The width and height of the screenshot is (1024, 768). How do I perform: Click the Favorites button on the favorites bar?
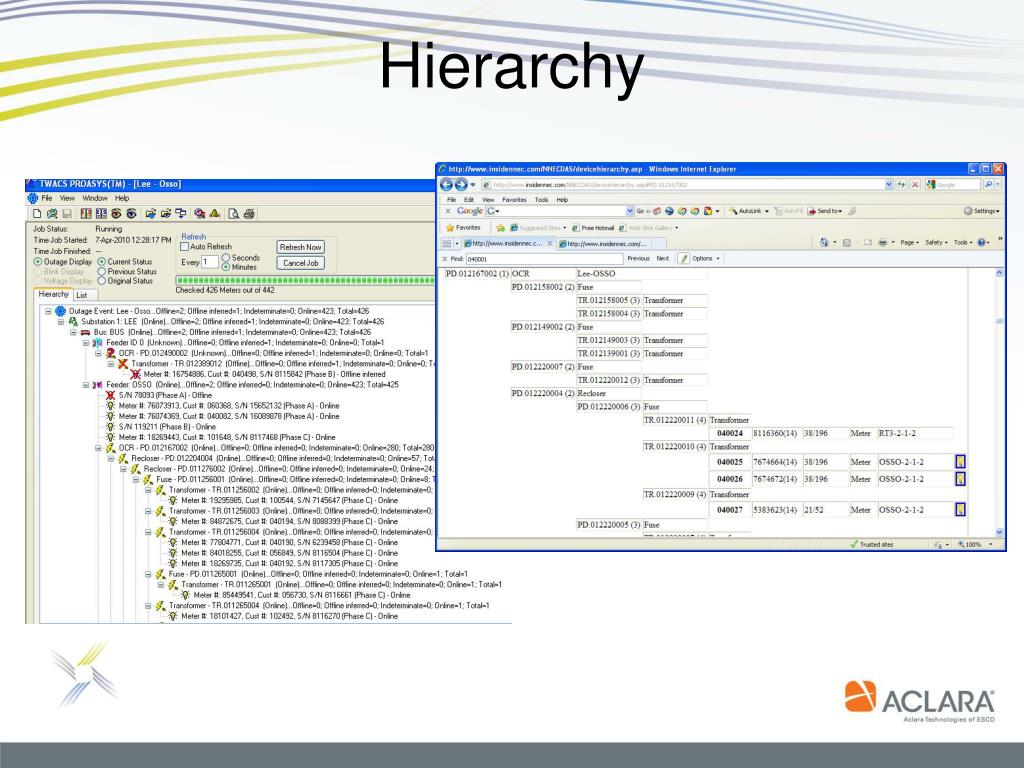coord(463,228)
